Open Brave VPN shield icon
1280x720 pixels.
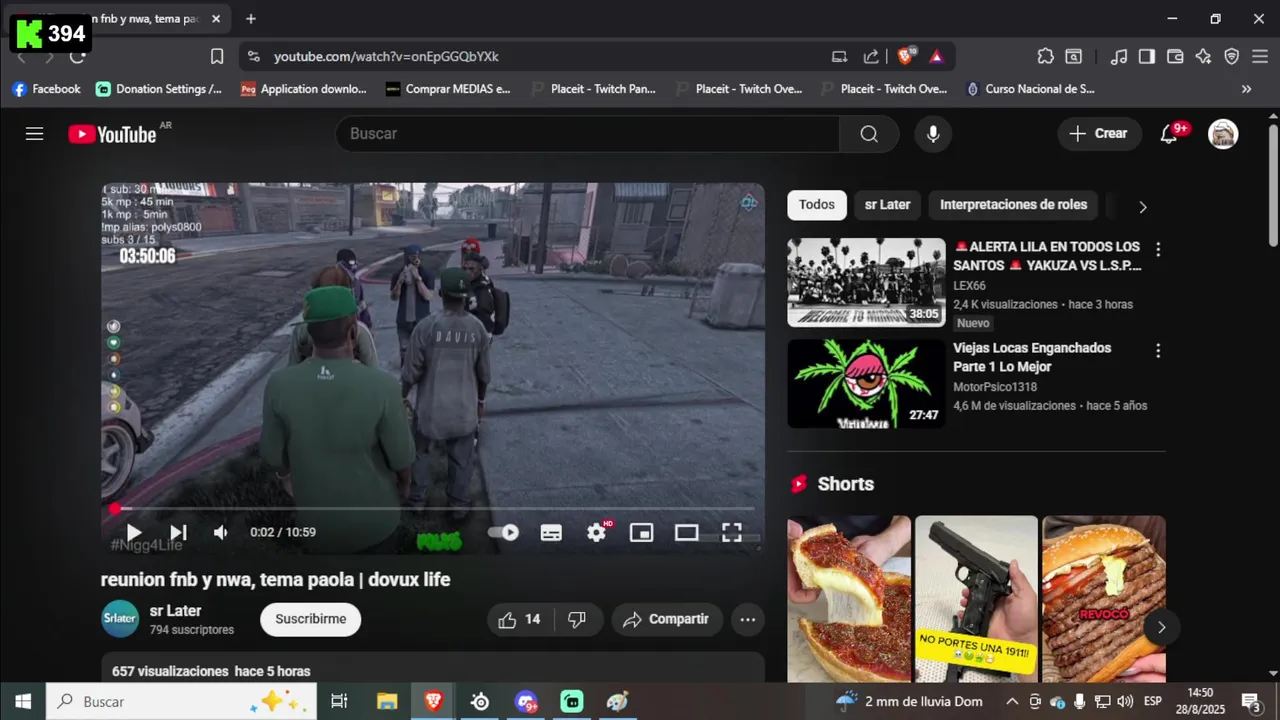click(x=1232, y=57)
